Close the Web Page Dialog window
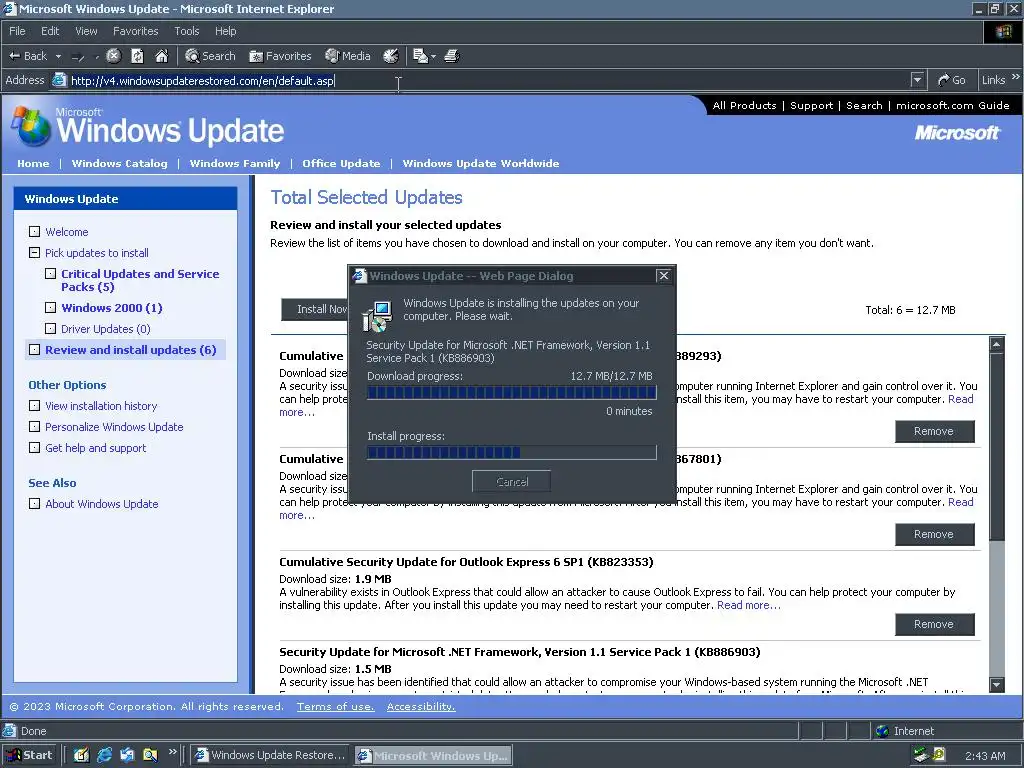Screen dimensions: 1024x768 click(x=664, y=276)
